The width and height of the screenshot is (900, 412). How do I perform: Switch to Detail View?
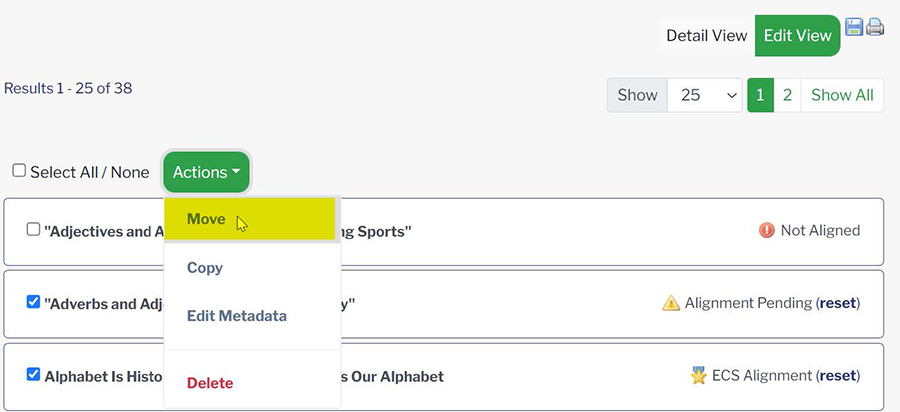tap(707, 36)
